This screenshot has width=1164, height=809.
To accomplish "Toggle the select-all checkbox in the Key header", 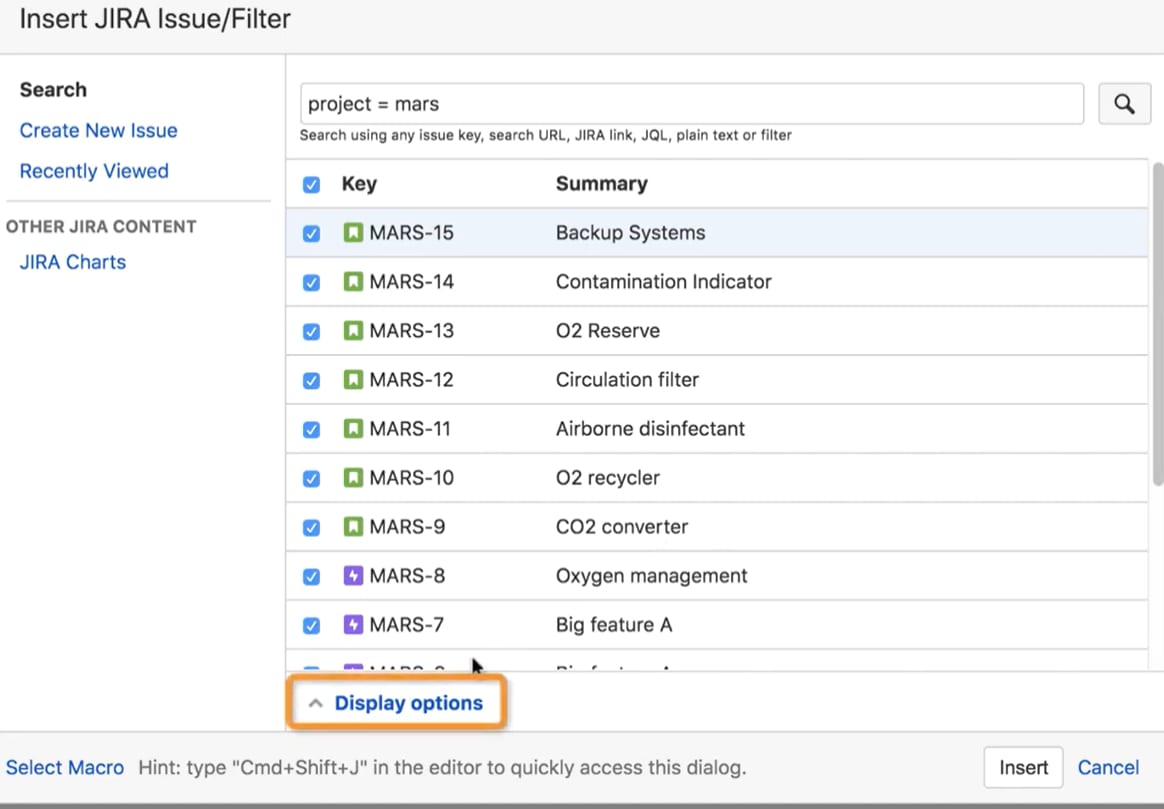I will tap(311, 185).
